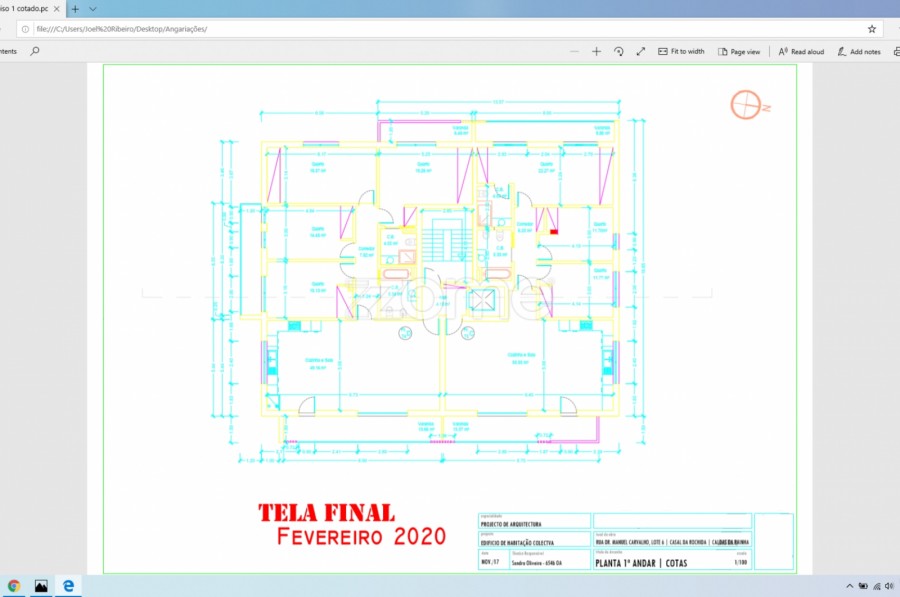Viewport: 900px width, 597px height.
Task: Open the Photos app from the taskbar
Action: click(x=41, y=586)
